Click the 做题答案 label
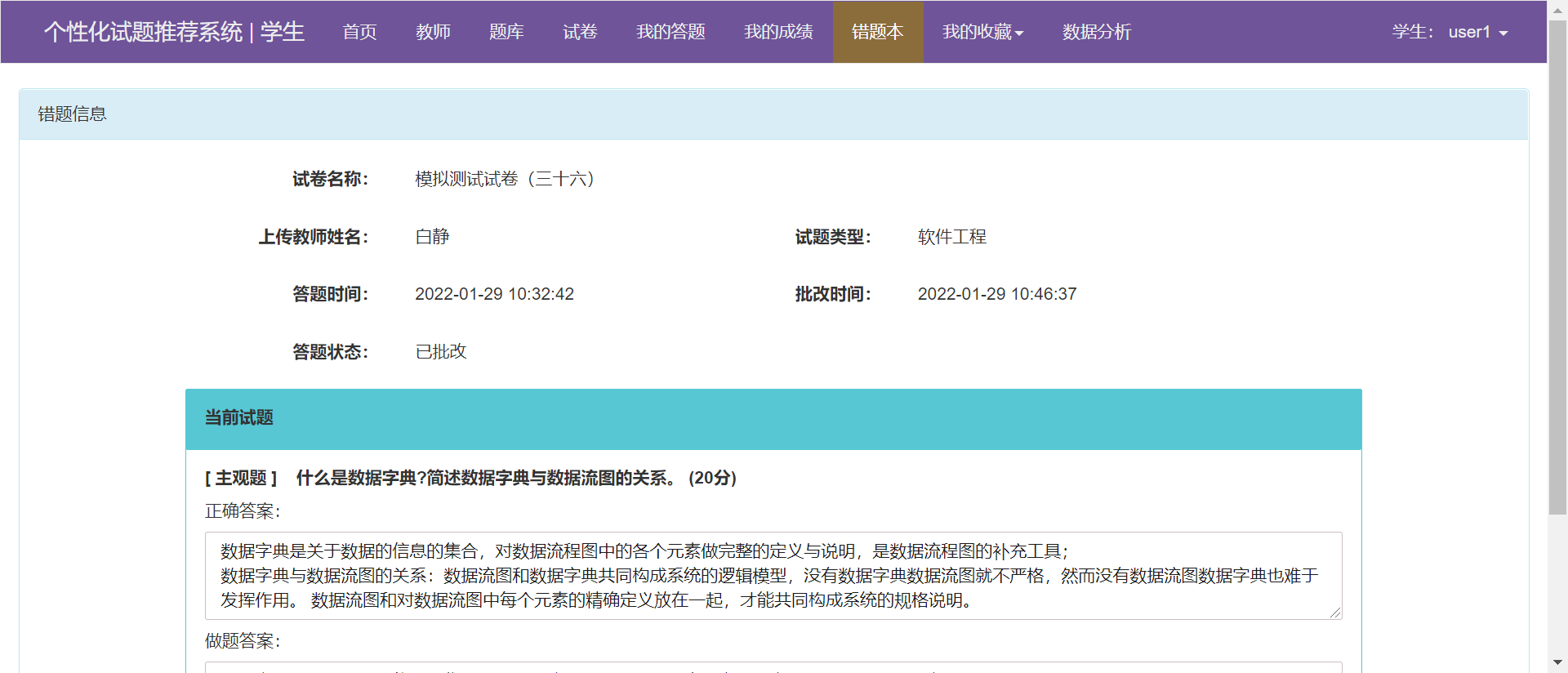Screen dimensions: 1568x673 click(243, 641)
